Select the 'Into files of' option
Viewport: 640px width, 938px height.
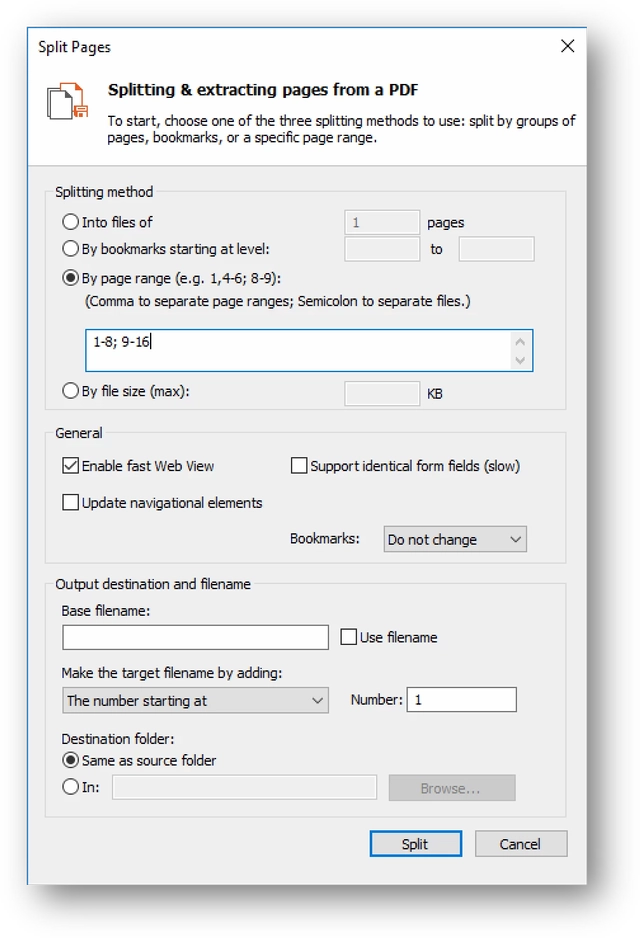click(71, 222)
